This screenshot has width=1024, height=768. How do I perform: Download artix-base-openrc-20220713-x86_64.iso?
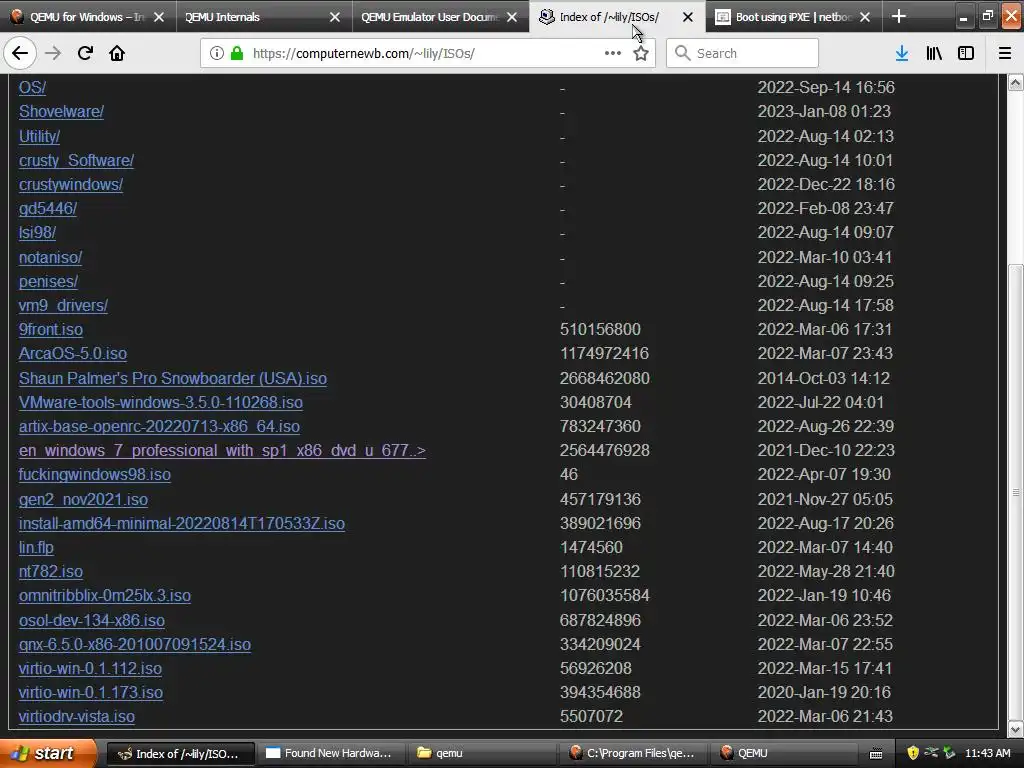pos(159,427)
